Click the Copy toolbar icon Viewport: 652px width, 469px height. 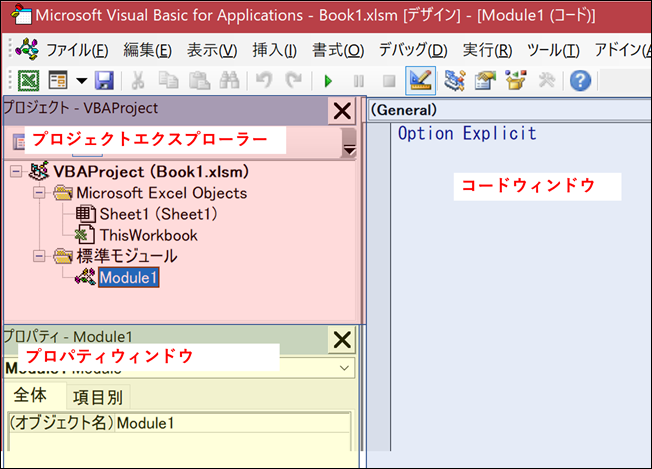click(x=168, y=80)
